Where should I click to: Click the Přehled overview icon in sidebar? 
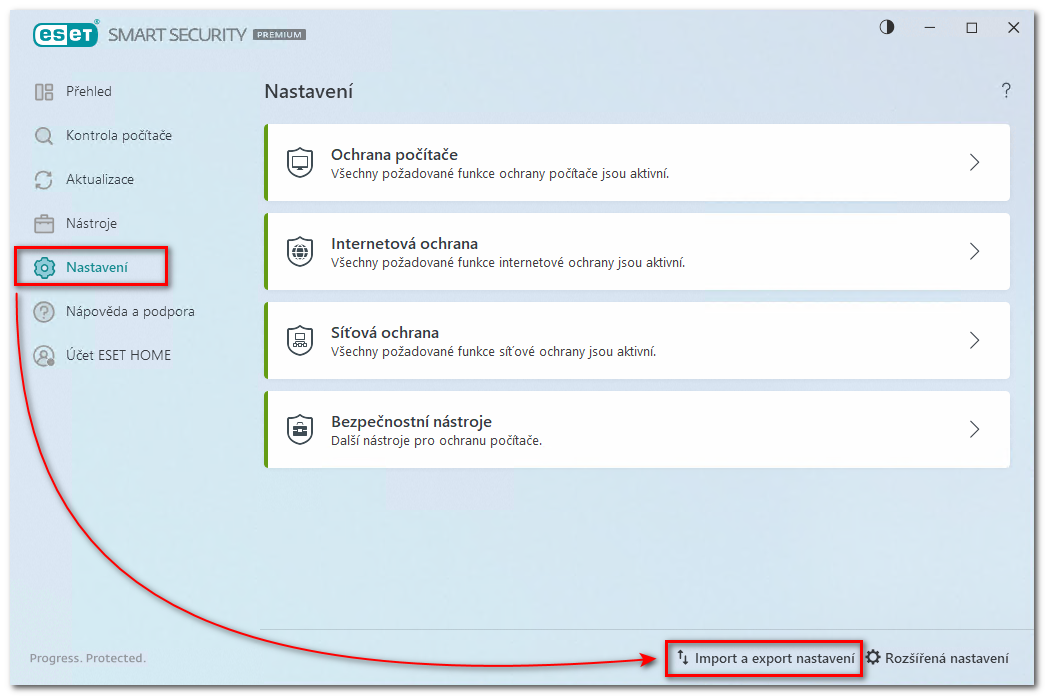44,92
